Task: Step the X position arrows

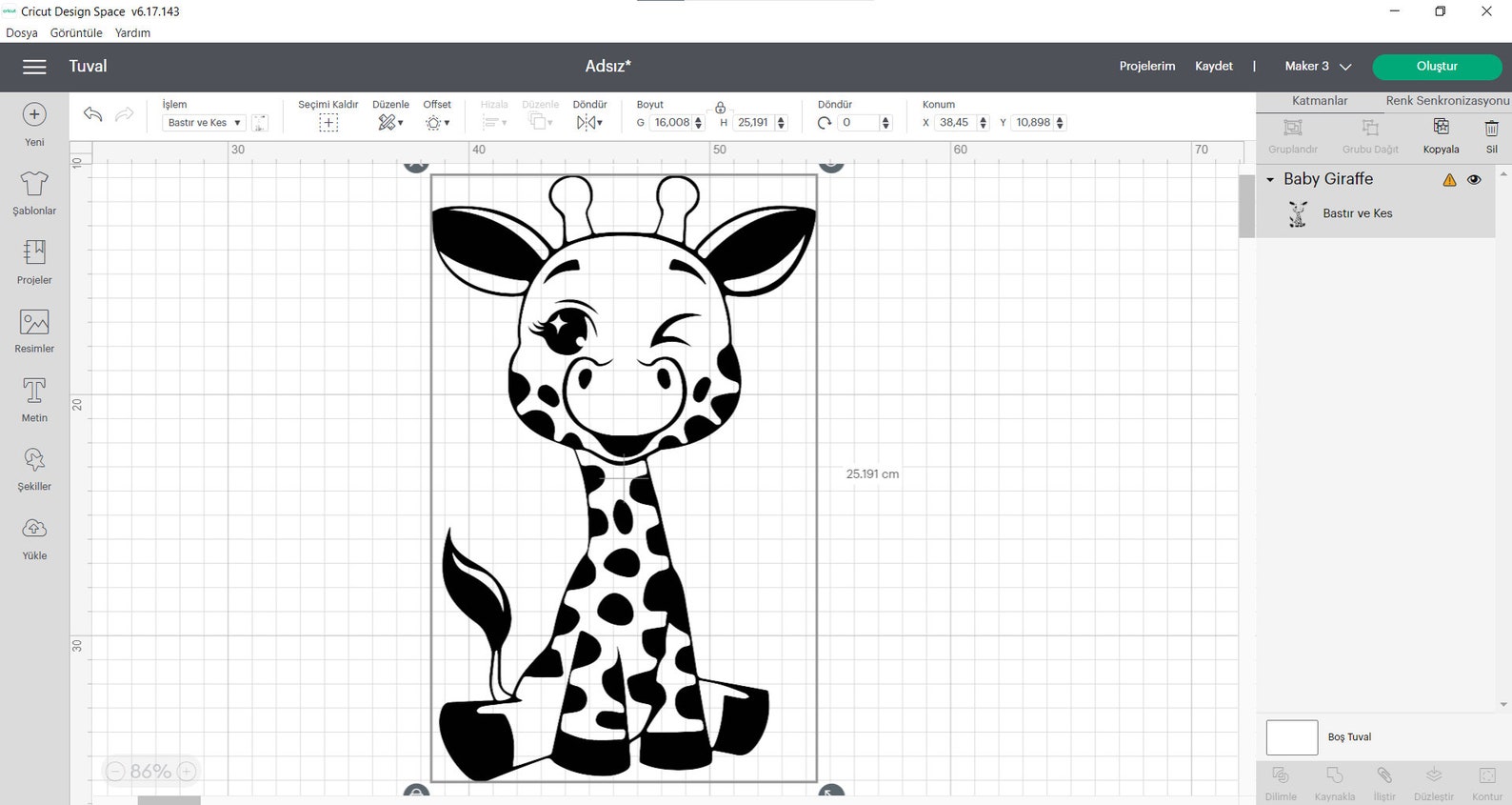Action: [x=984, y=123]
